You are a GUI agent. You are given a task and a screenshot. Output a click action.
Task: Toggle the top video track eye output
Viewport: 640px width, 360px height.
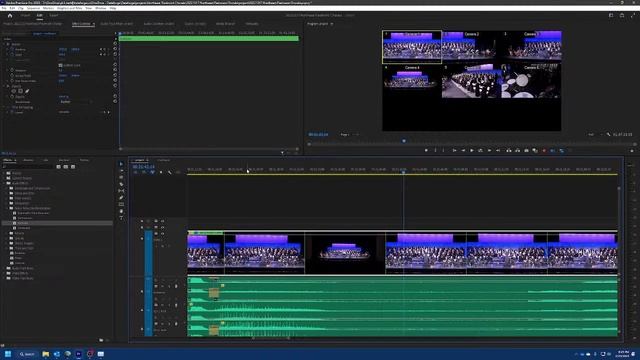coord(162,221)
